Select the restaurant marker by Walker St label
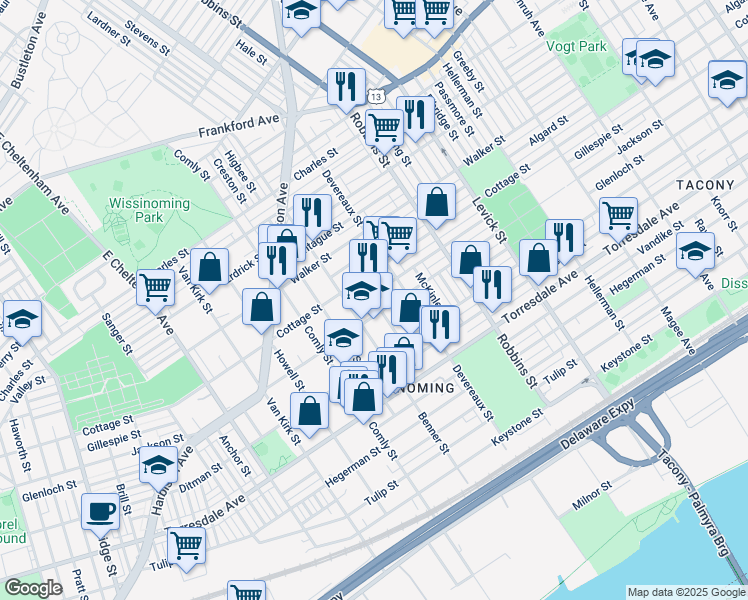This screenshot has width=748, height=600. click(x=277, y=262)
